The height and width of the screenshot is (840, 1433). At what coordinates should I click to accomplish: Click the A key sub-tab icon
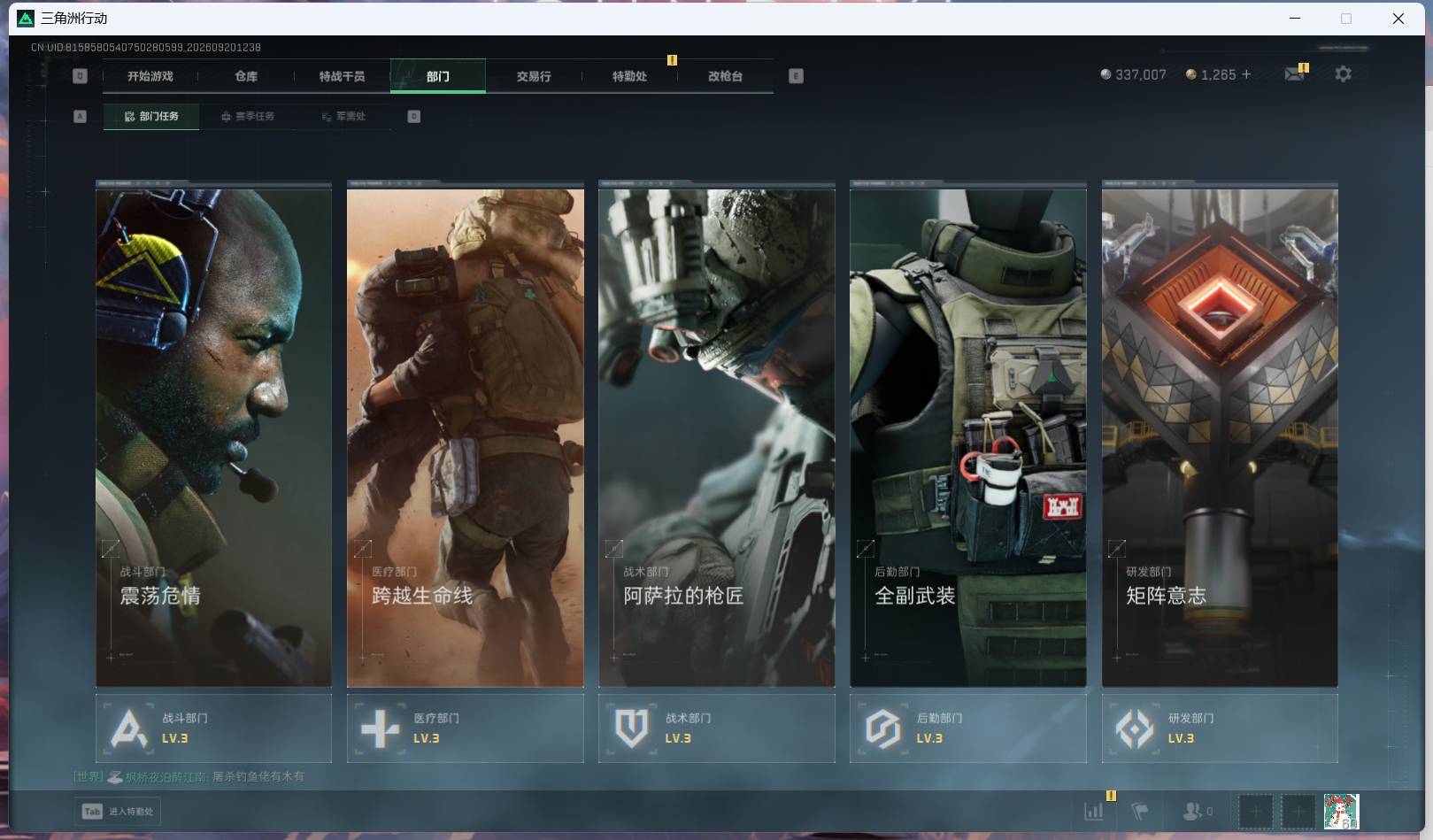pyautogui.click(x=80, y=116)
